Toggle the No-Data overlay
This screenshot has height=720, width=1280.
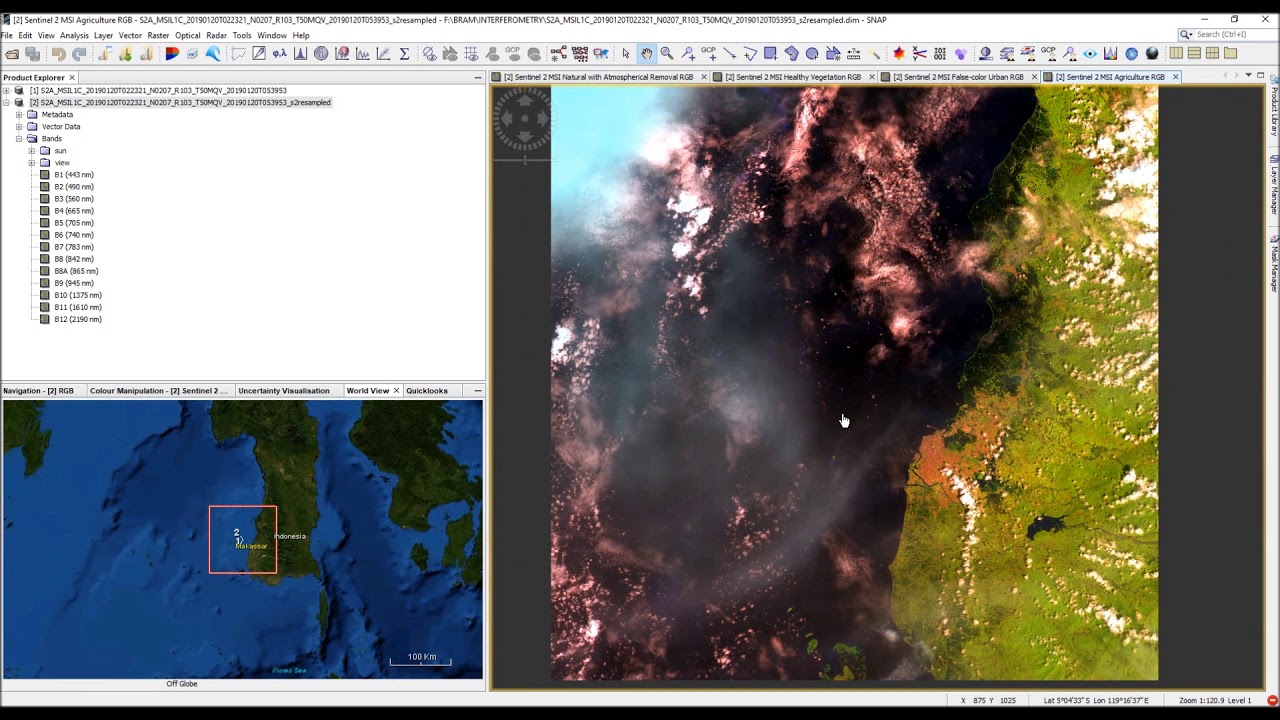[429, 54]
